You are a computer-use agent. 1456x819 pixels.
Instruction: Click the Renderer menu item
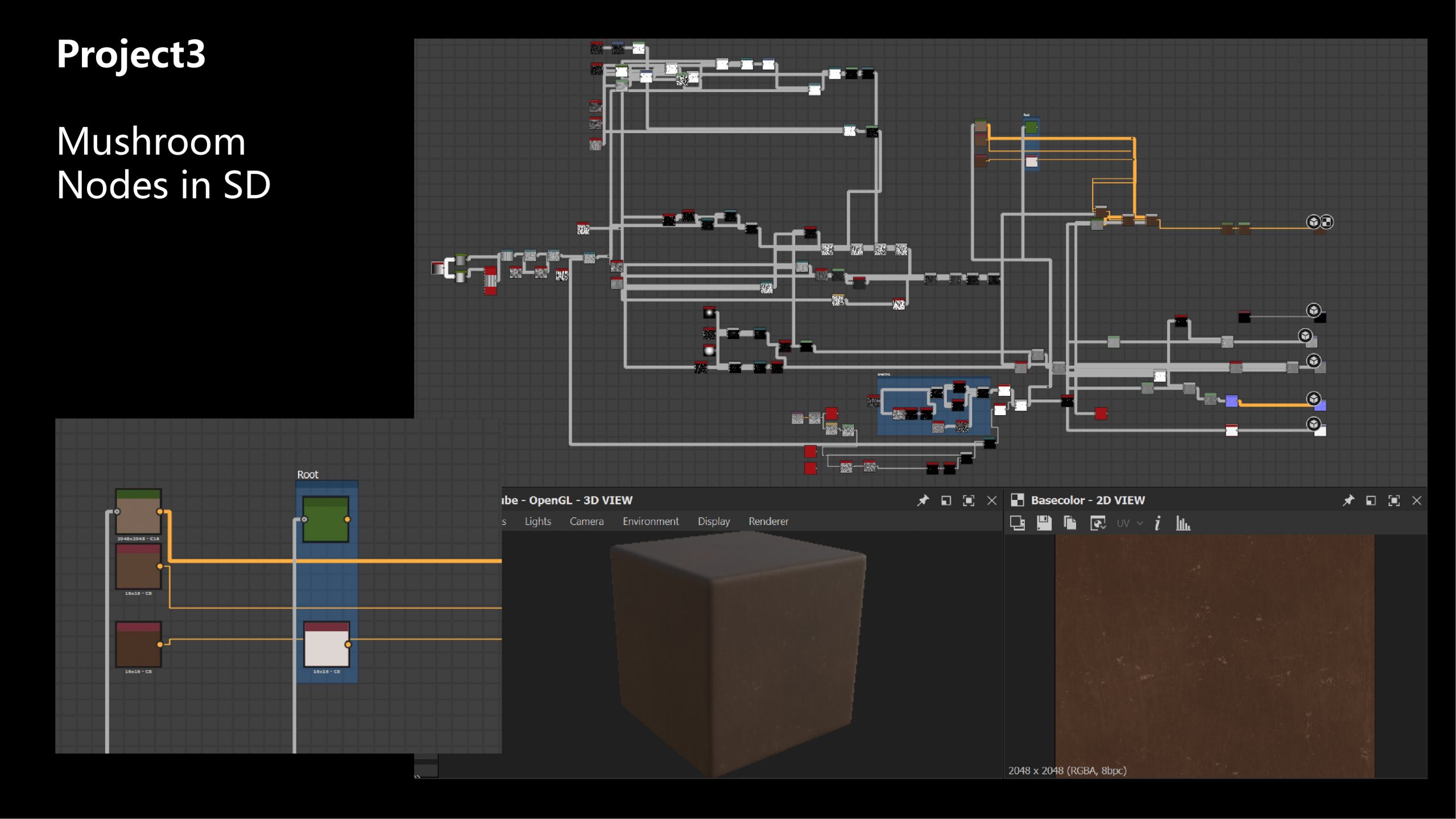click(768, 521)
